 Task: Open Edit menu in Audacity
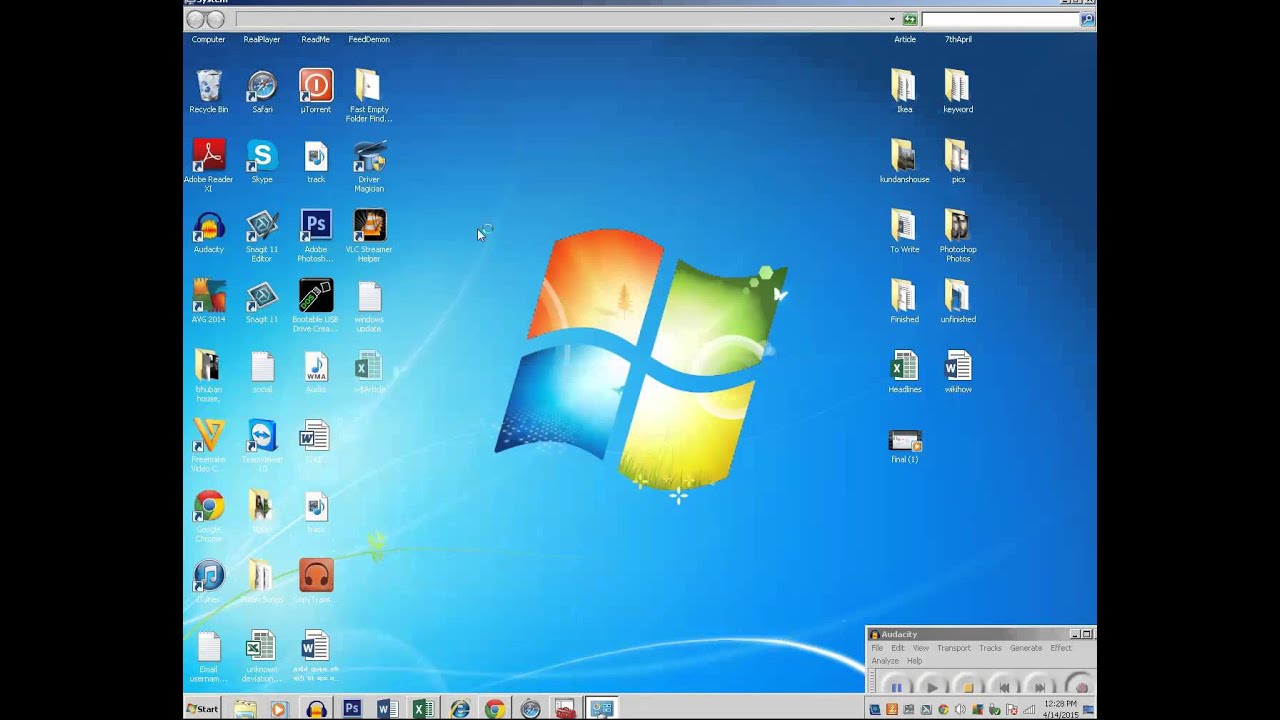click(x=898, y=648)
